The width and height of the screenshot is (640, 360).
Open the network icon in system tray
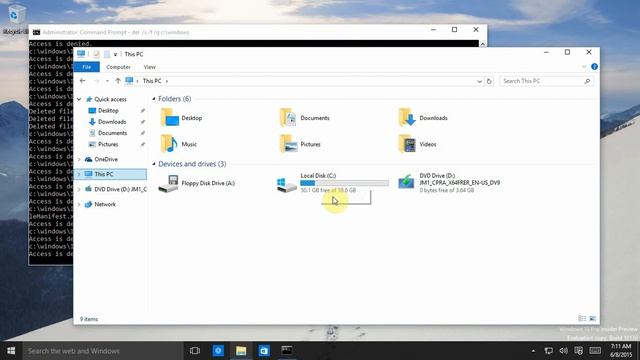pos(549,351)
